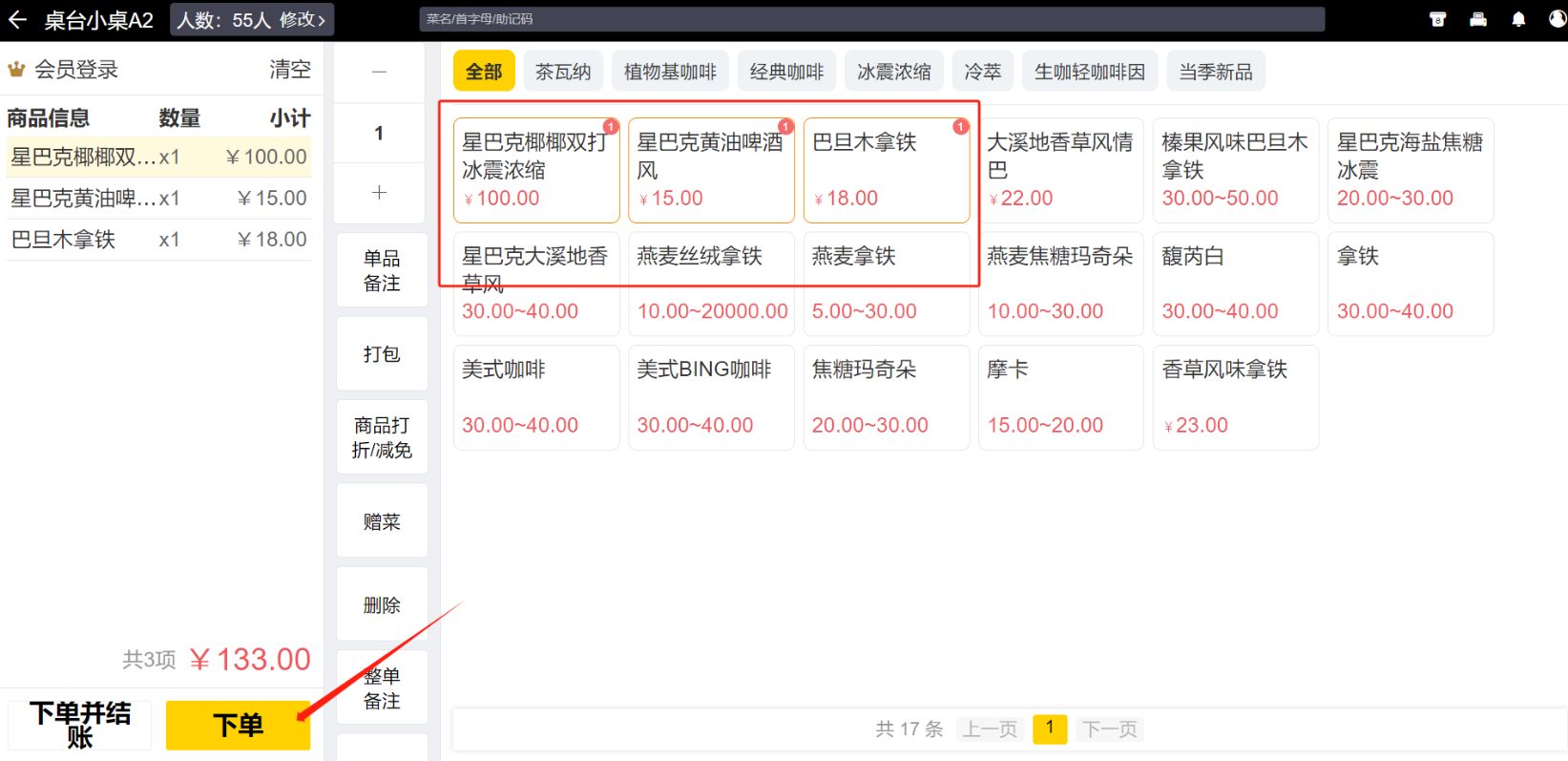The image size is (1568, 761).
Task: Add 巴旦木拿铁 ¥18.00 product card
Action: (887, 170)
